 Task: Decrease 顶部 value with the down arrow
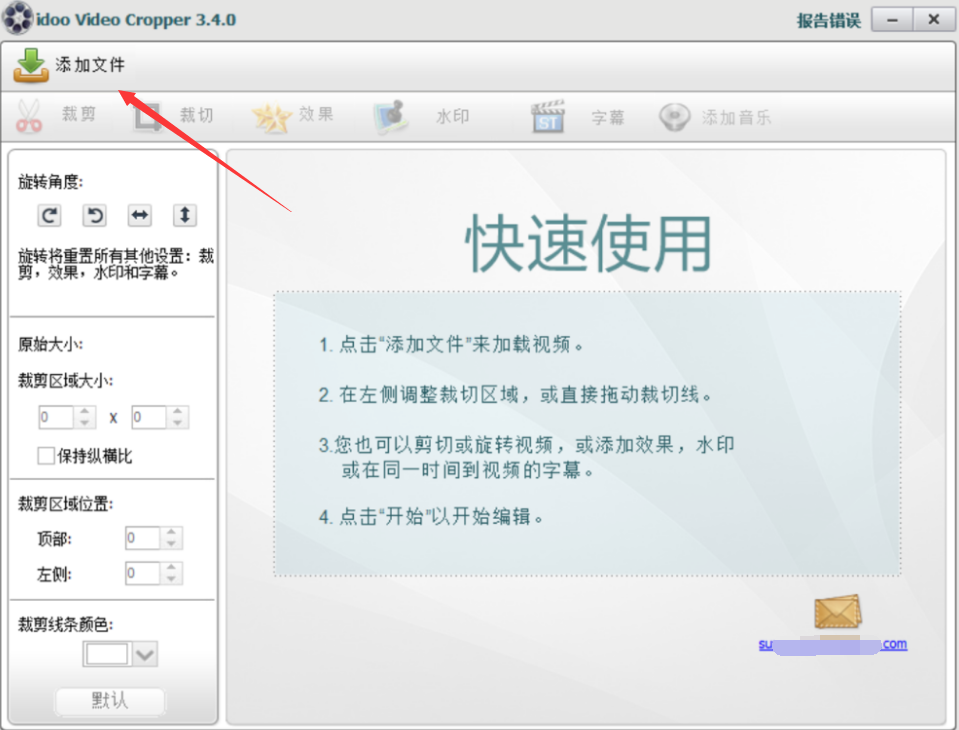tap(171, 544)
